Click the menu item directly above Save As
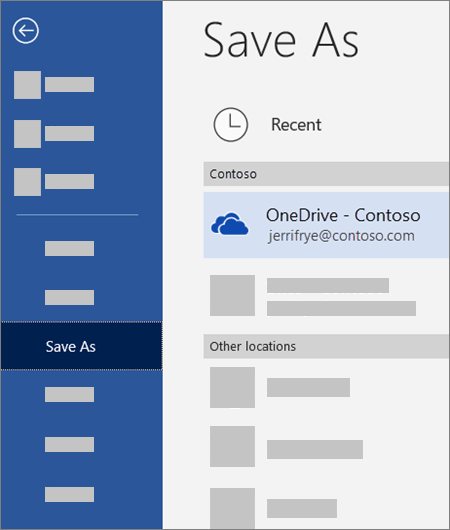 (x=70, y=297)
